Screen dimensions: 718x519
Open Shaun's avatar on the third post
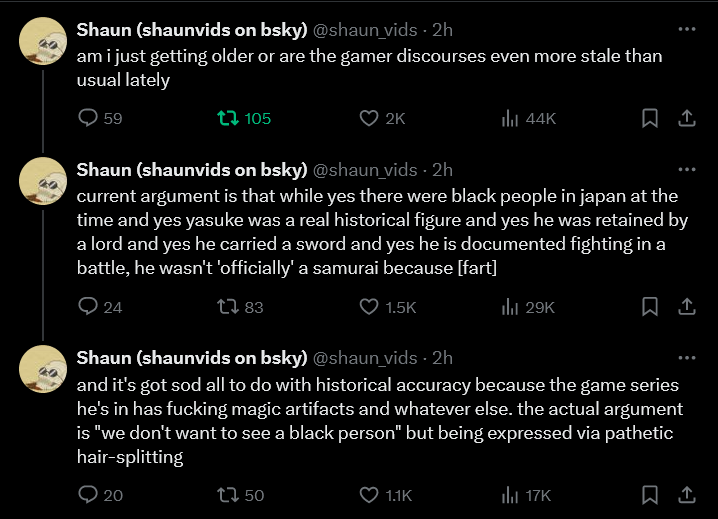43,369
